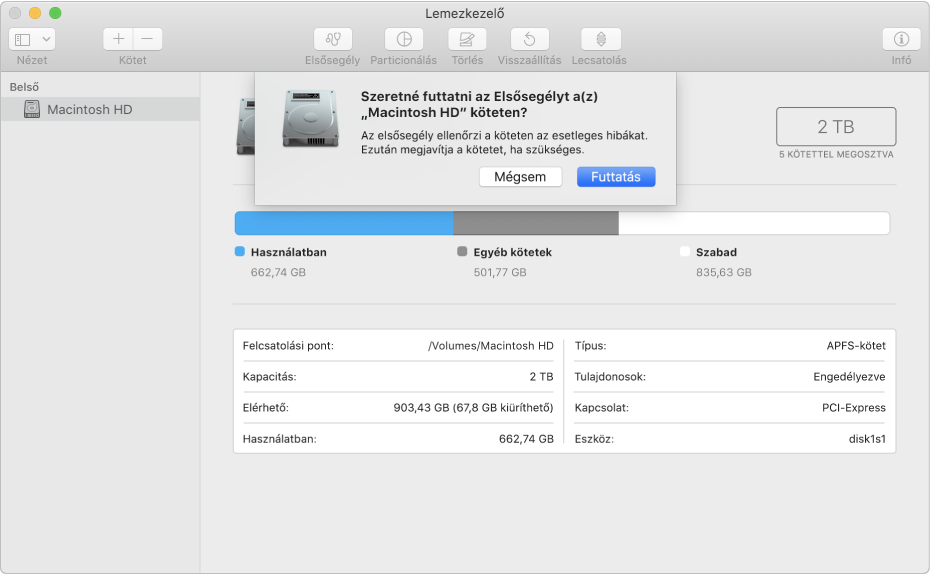Select Macintosh HD in the sidebar
This screenshot has height=575, width=931.
tap(100, 109)
